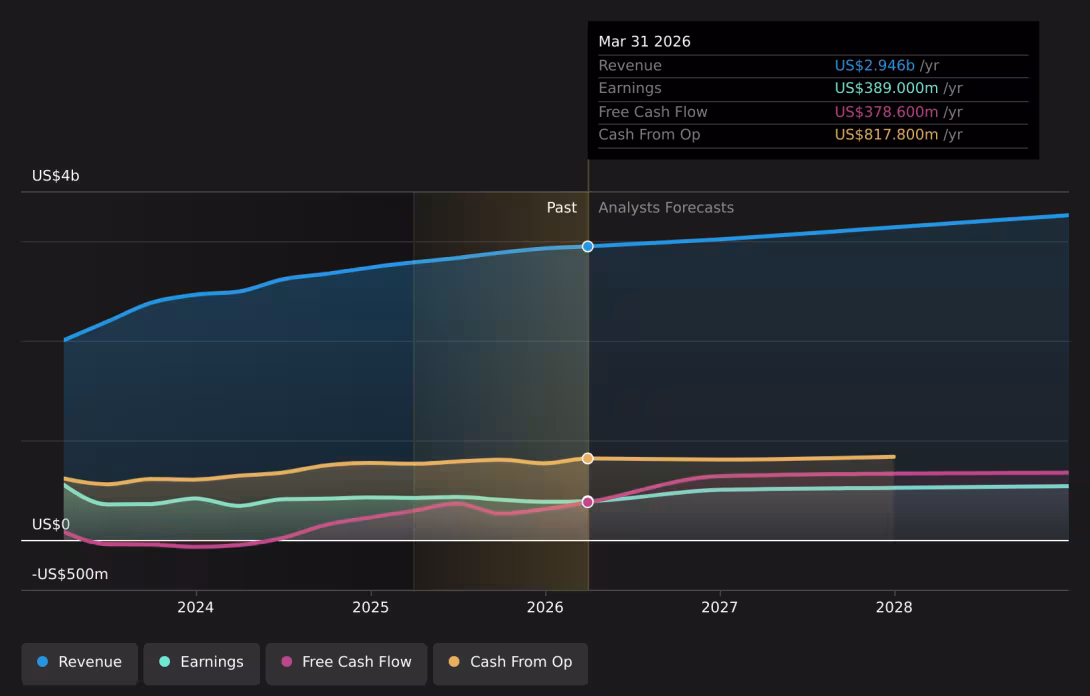
Task: Toggle the Revenue legend button
Action: coord(79,663)
